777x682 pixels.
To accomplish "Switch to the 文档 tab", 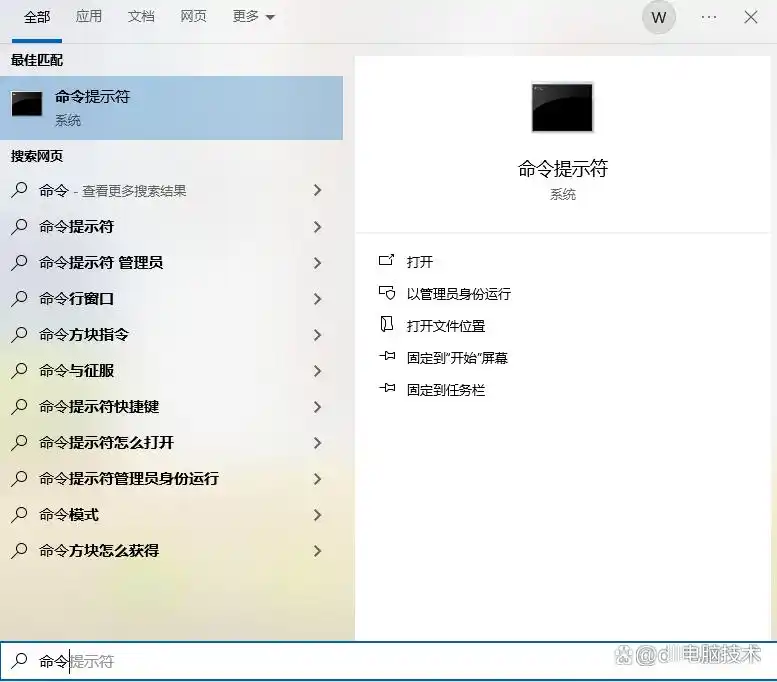I will [x=141, y=17].
